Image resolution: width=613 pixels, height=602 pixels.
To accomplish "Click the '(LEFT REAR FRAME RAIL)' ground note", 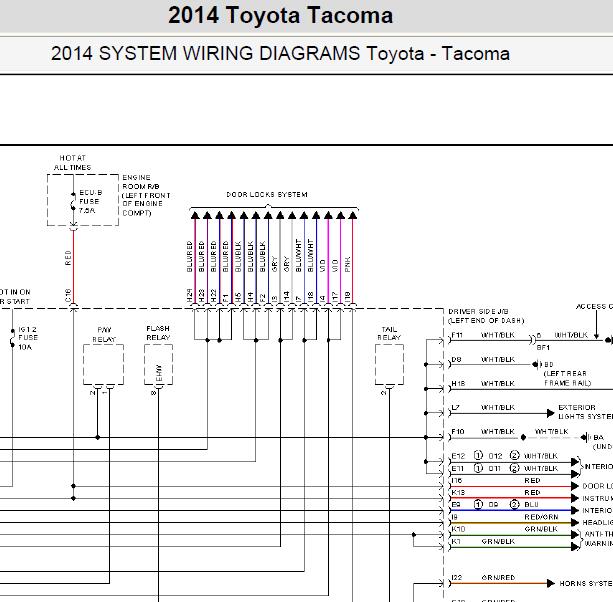I will (567, 378).
